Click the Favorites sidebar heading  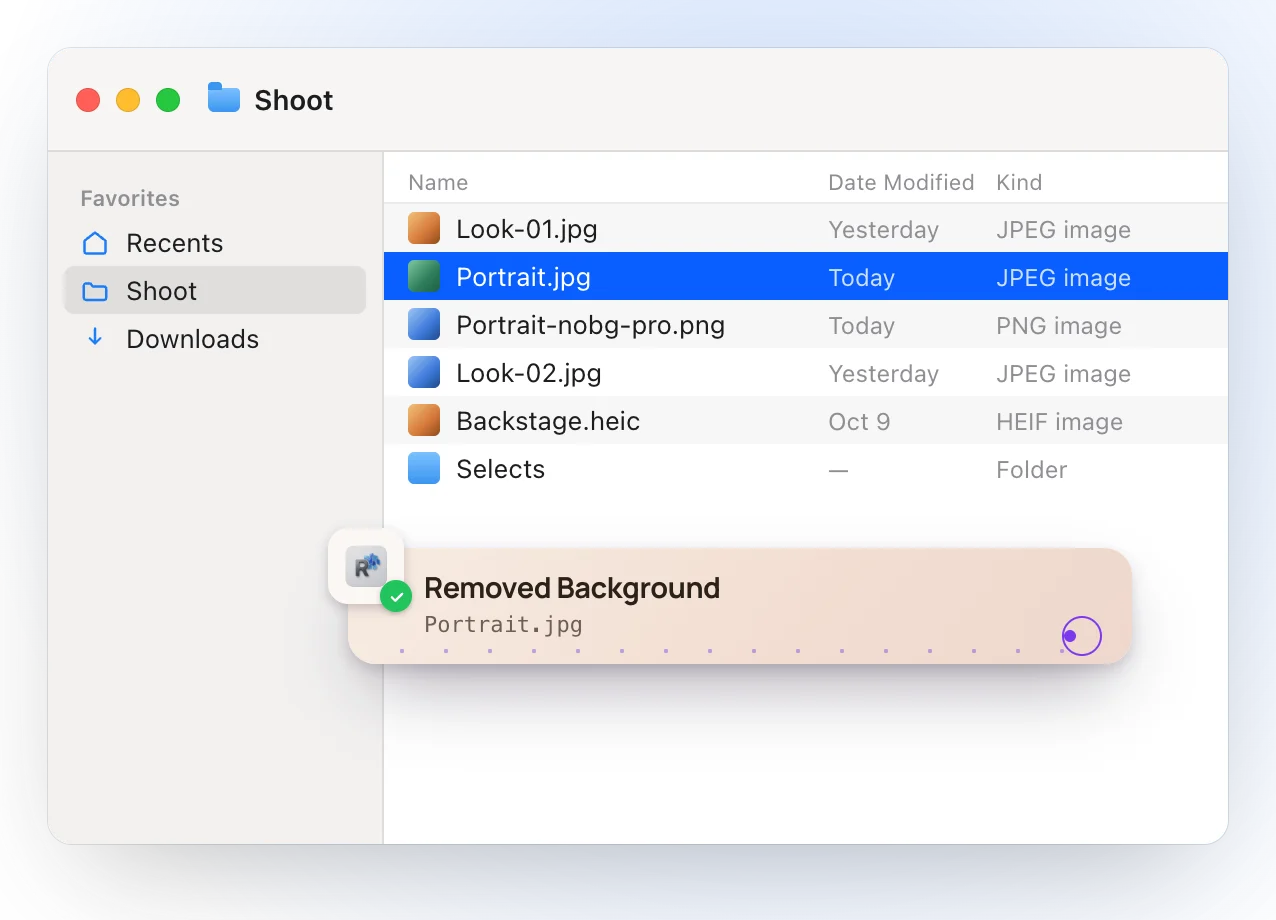[x=130, y=198]
